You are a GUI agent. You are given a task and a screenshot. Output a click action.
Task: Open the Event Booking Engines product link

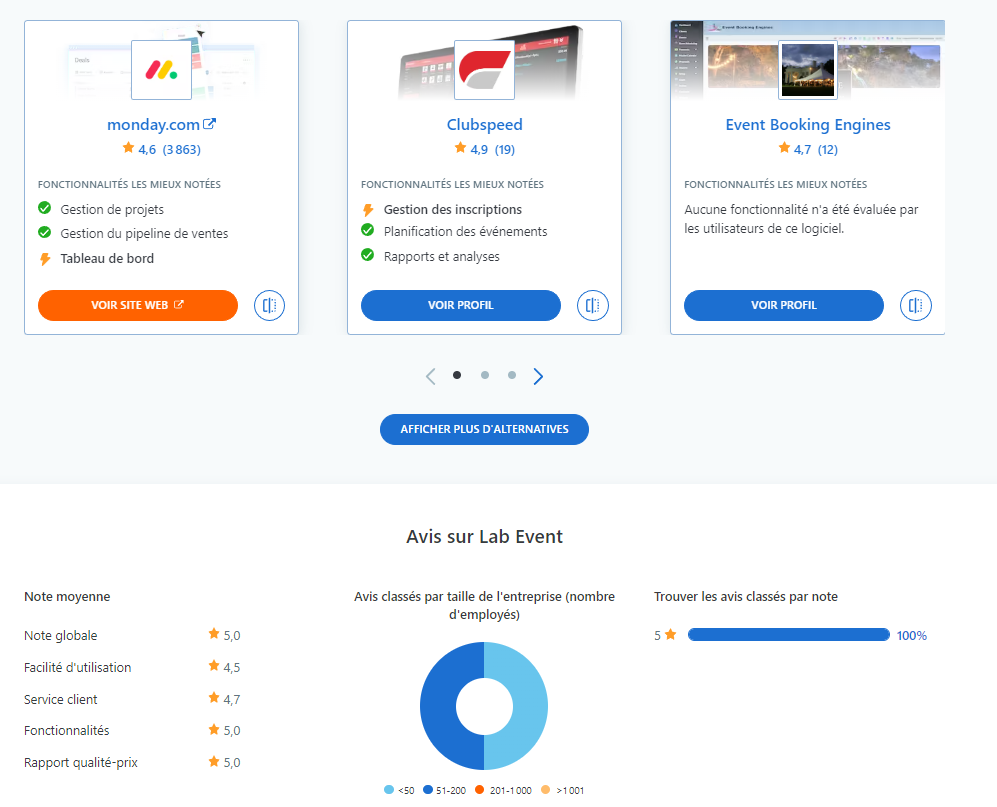(808, 125)
